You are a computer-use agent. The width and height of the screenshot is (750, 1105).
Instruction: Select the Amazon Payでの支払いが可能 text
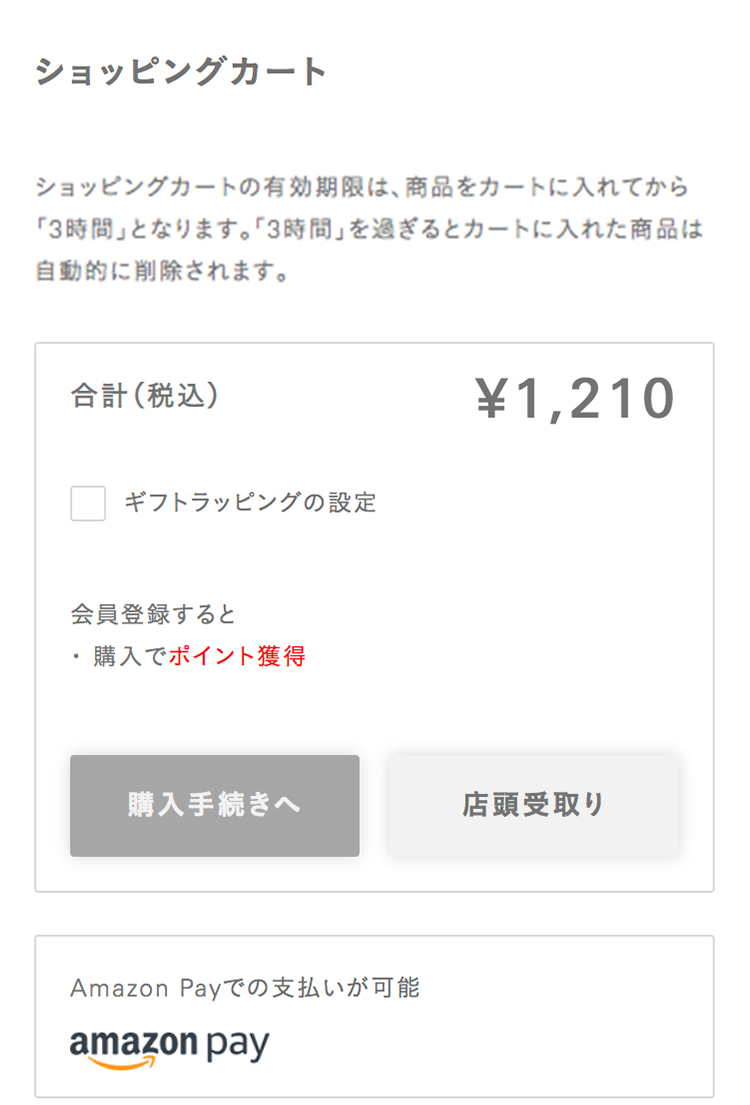click(245, 988)
